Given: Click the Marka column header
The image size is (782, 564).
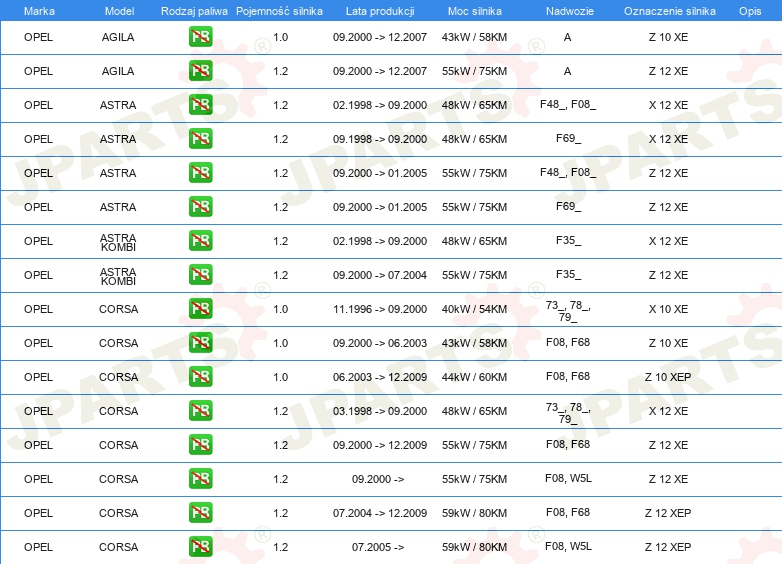Looking at the screenshot, I should 39,11.
